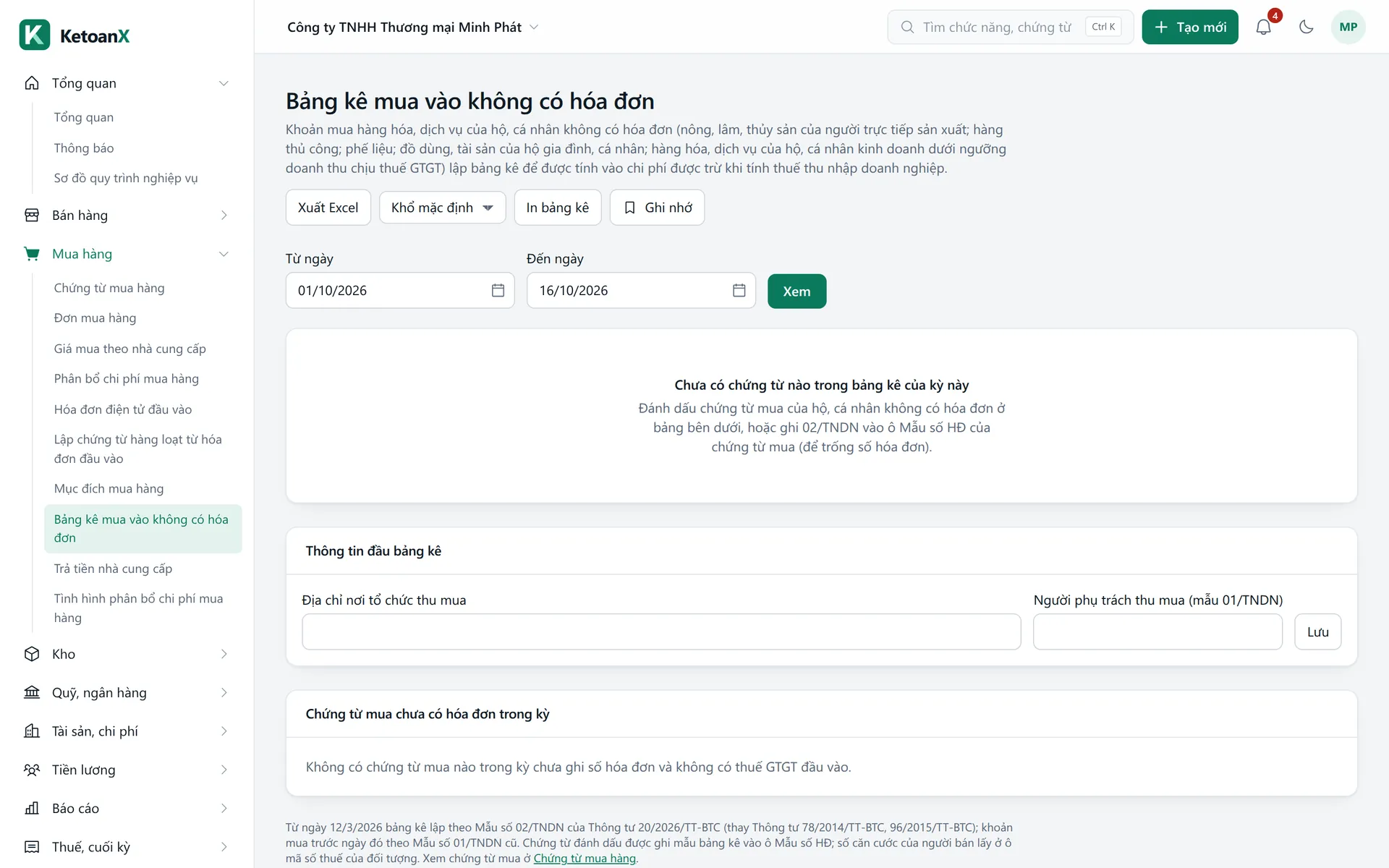Viewport: 1389px width, 868px height.
Task: Focus the Địa chỉ nơi tổ chức thu mua field
Action: click(661, 632)
